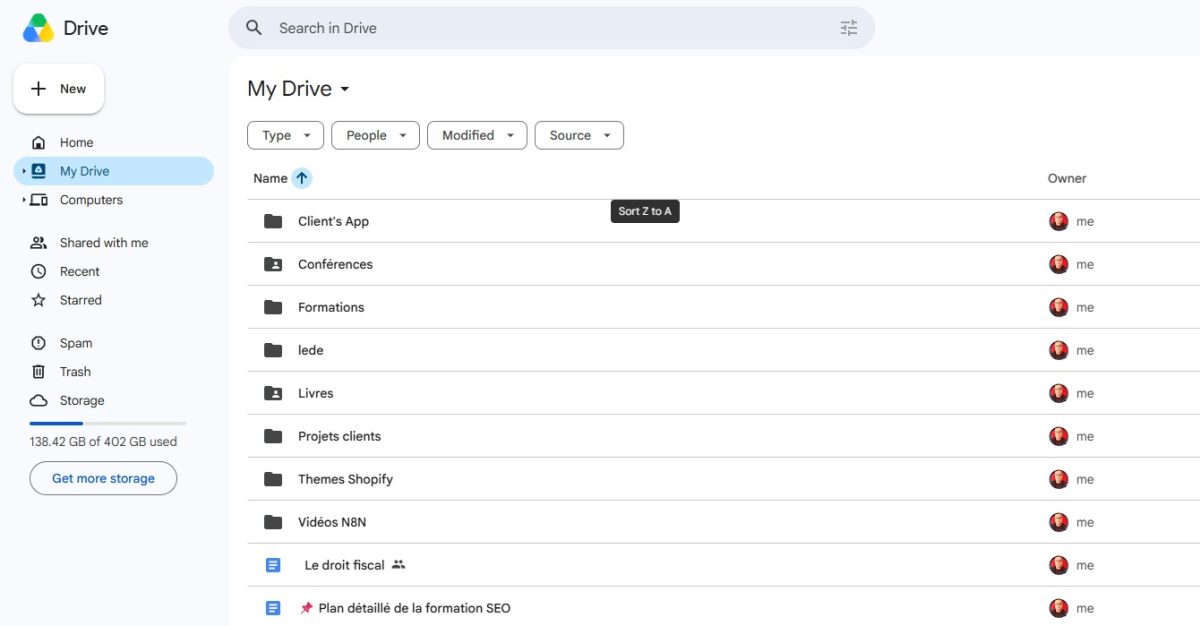The width and height of the screenshot is (1200, 626).
Task: Click the Iede folder icon
Action: click(x=273, y=350)
